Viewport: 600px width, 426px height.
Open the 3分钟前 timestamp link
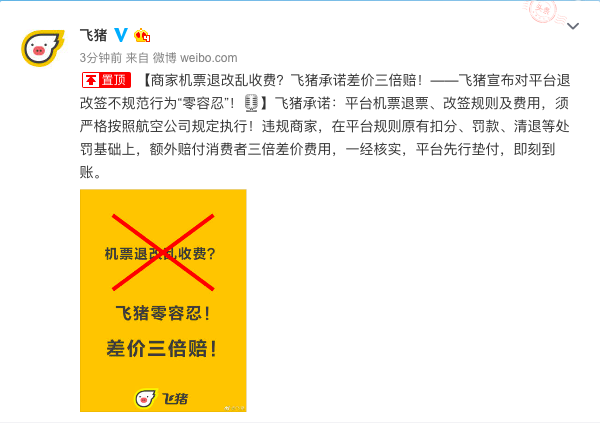pyautogui.click(x=101, y=58)
